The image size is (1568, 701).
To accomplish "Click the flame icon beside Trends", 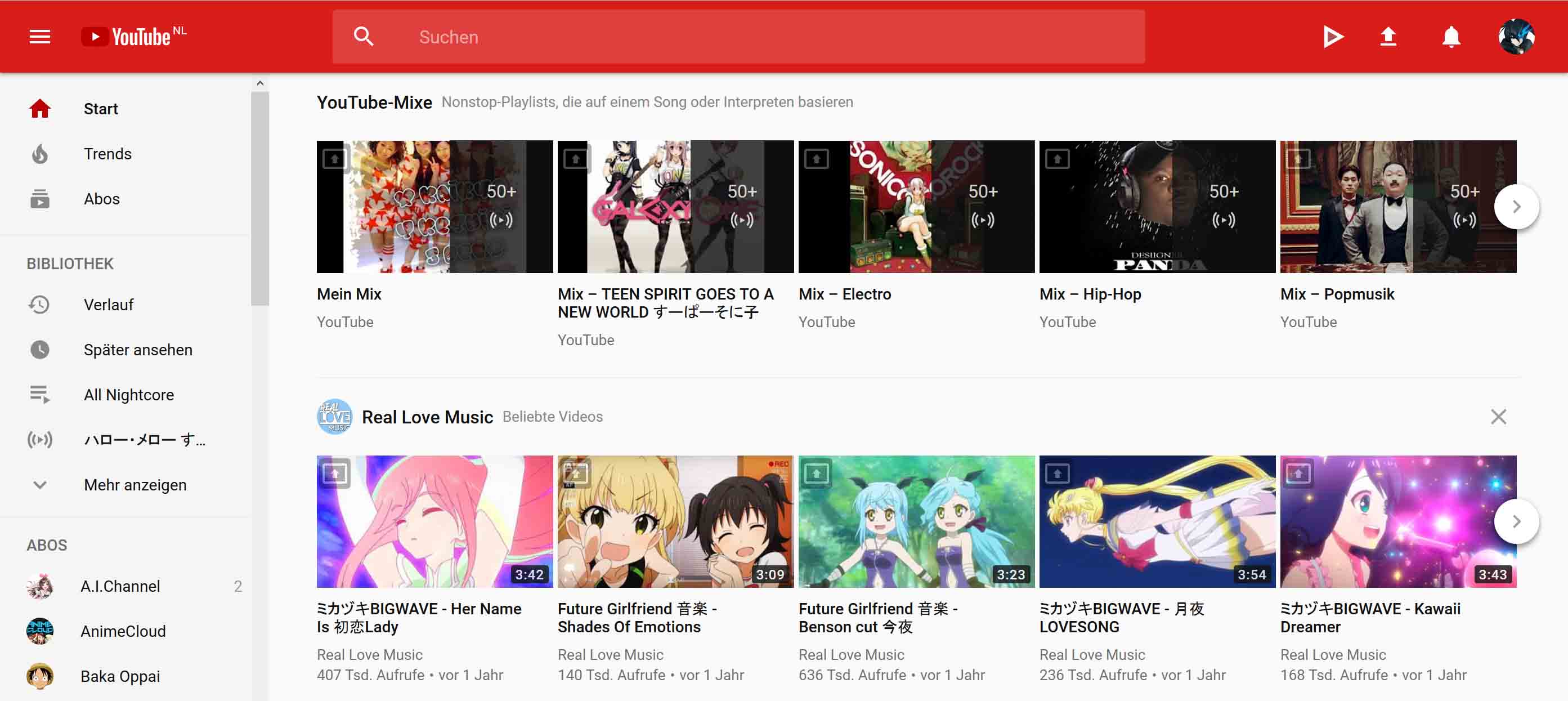I will pyautogui.click(x=40, y=154).
